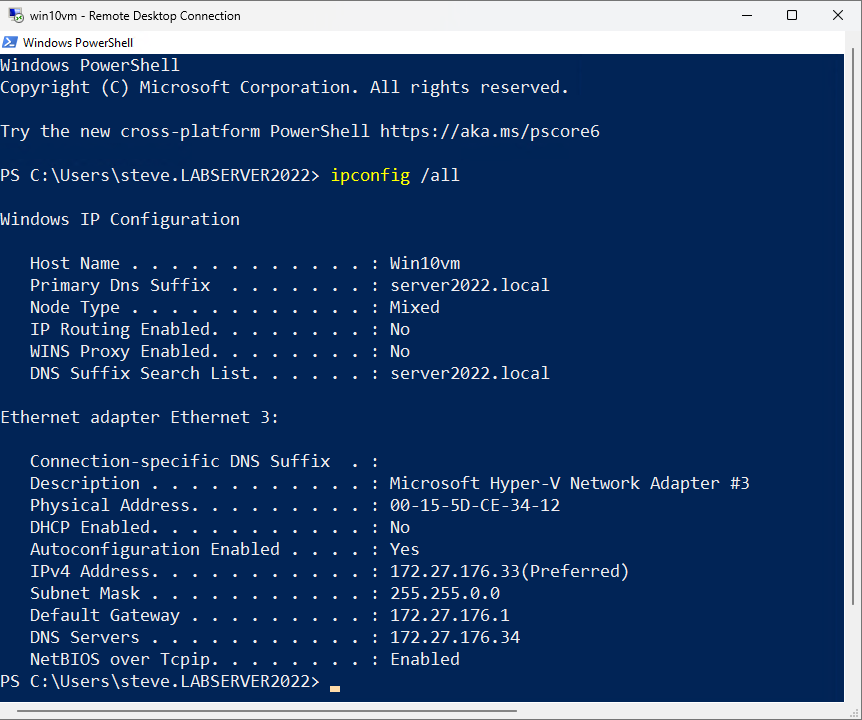Click the subnet mask 255.255.0.0

(x=444, y=594)
